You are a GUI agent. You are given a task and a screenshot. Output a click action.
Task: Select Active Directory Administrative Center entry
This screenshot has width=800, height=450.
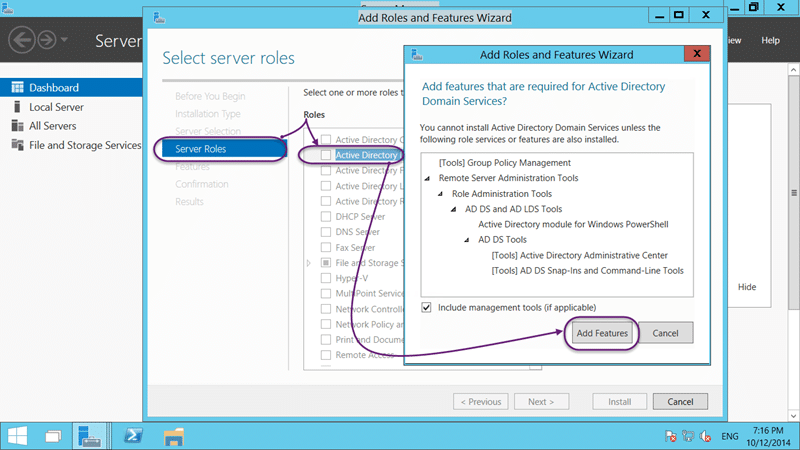pyautogui.click(x=580, y=255)
